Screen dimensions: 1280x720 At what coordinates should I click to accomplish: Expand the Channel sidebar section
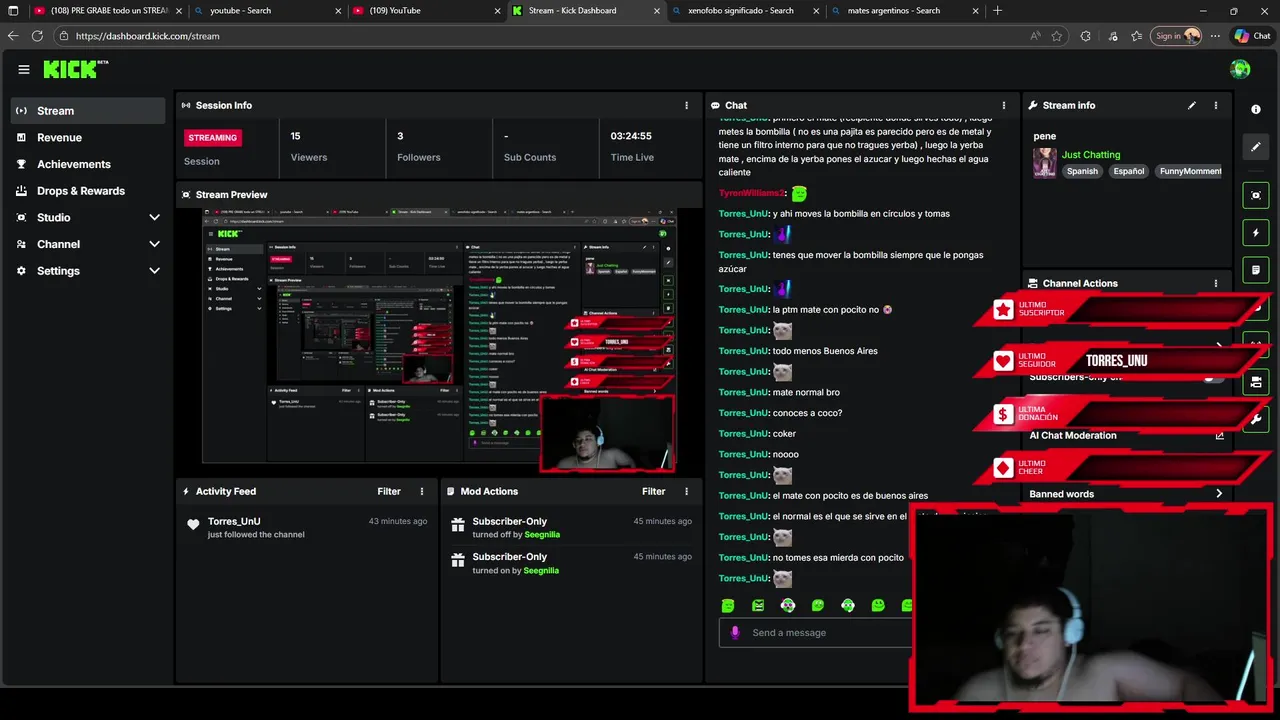[88, 244]
